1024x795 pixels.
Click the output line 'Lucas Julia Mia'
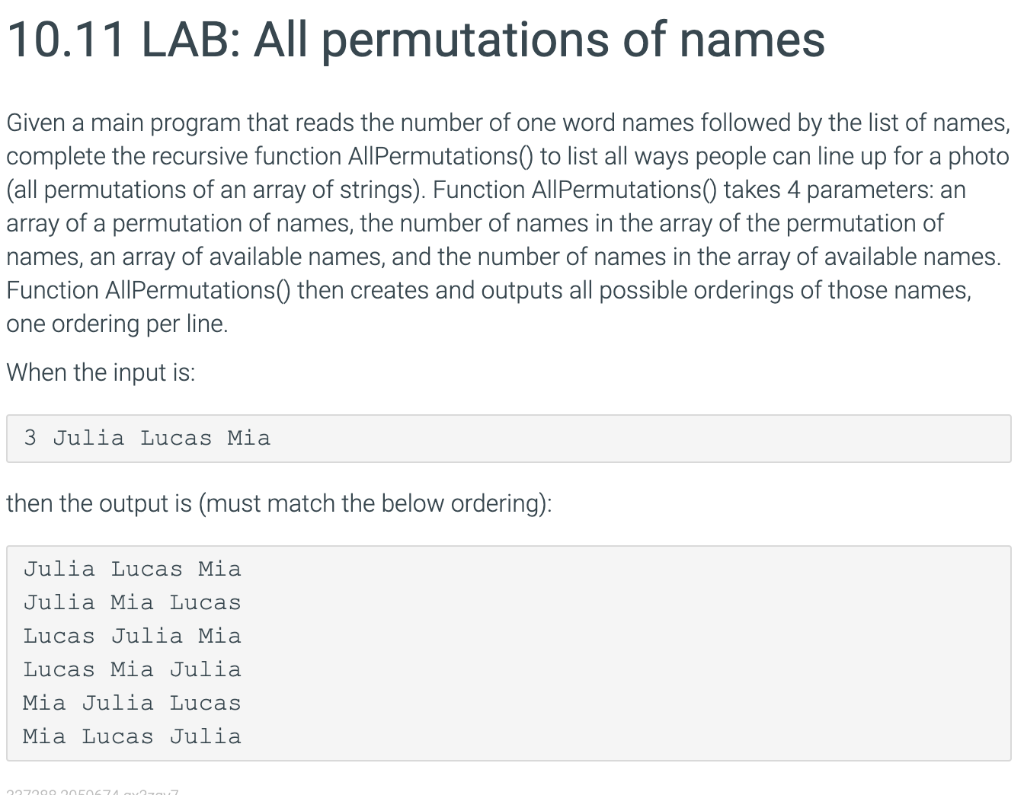tap(133, 636)
